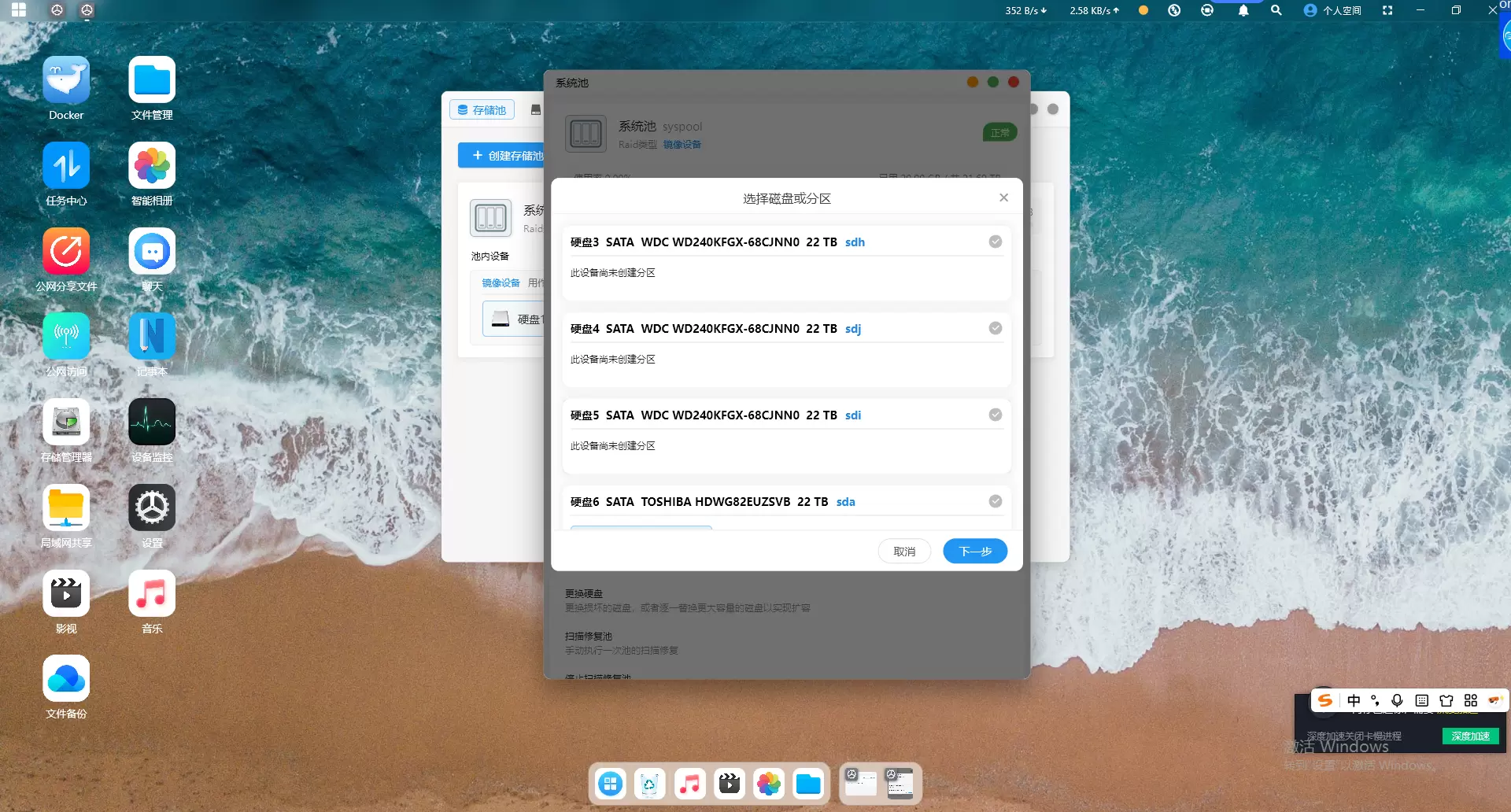Screen dimensions: 1511x812
Task: Close the 选择磁盘或分区 dialog
Action: point(1003,197)
